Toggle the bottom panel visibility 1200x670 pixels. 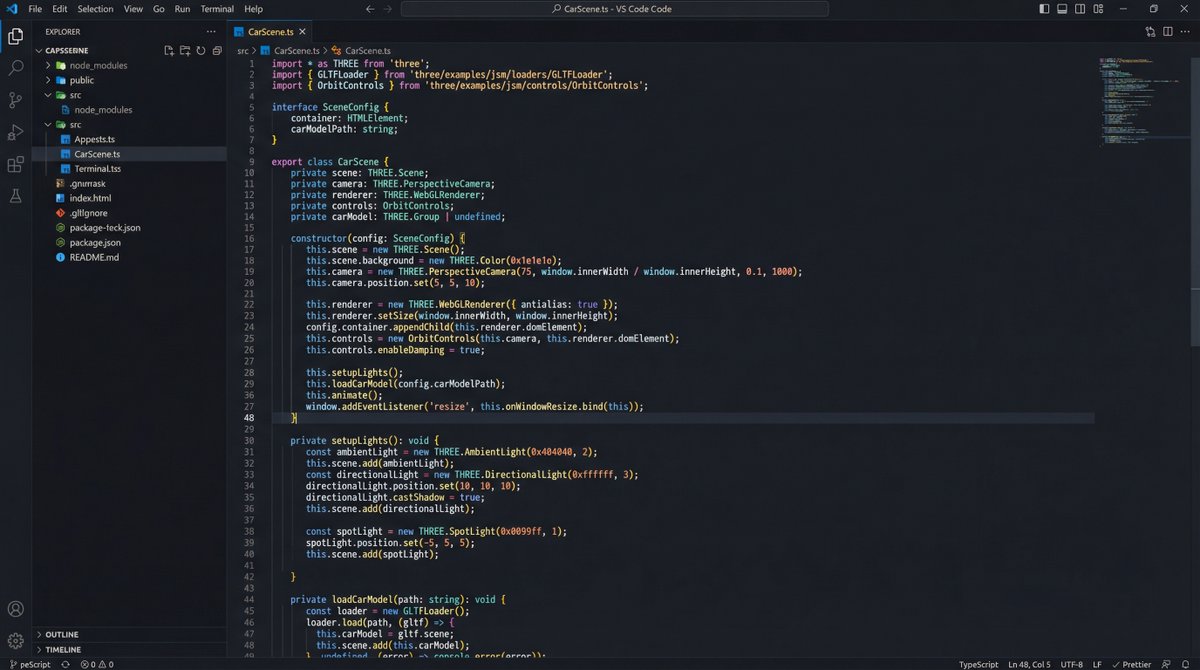point(1061,9)
